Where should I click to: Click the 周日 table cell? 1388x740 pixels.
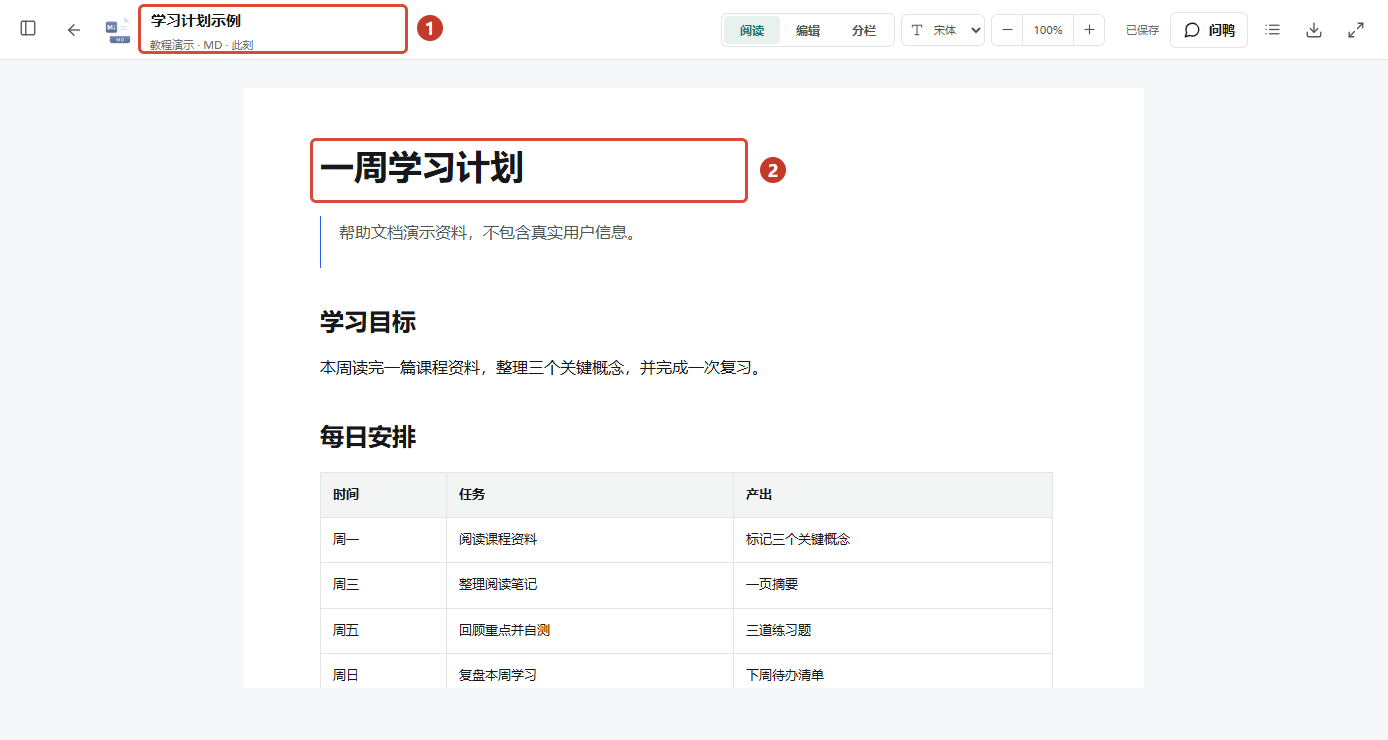click(x=384, y=671)
